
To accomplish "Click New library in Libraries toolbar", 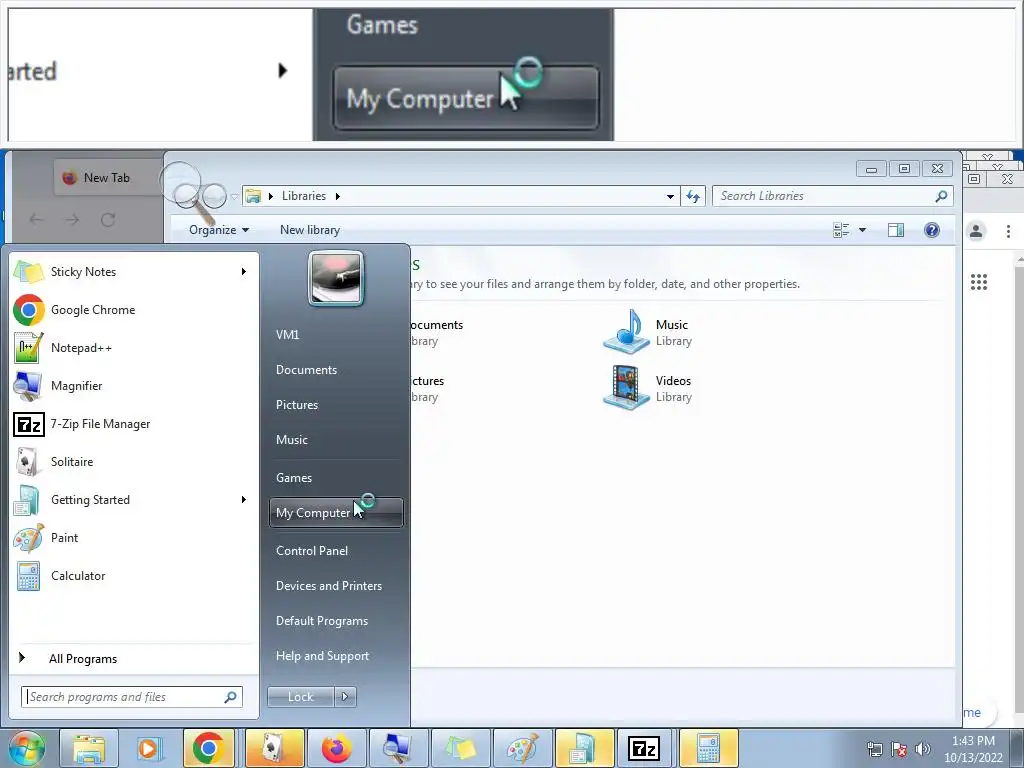I will point(310,230).
